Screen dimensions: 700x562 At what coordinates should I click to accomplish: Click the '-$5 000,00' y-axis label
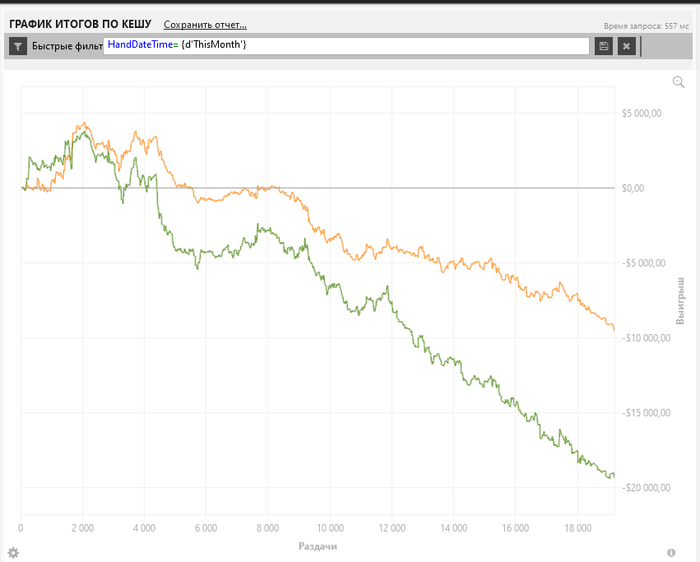(644, 263)
